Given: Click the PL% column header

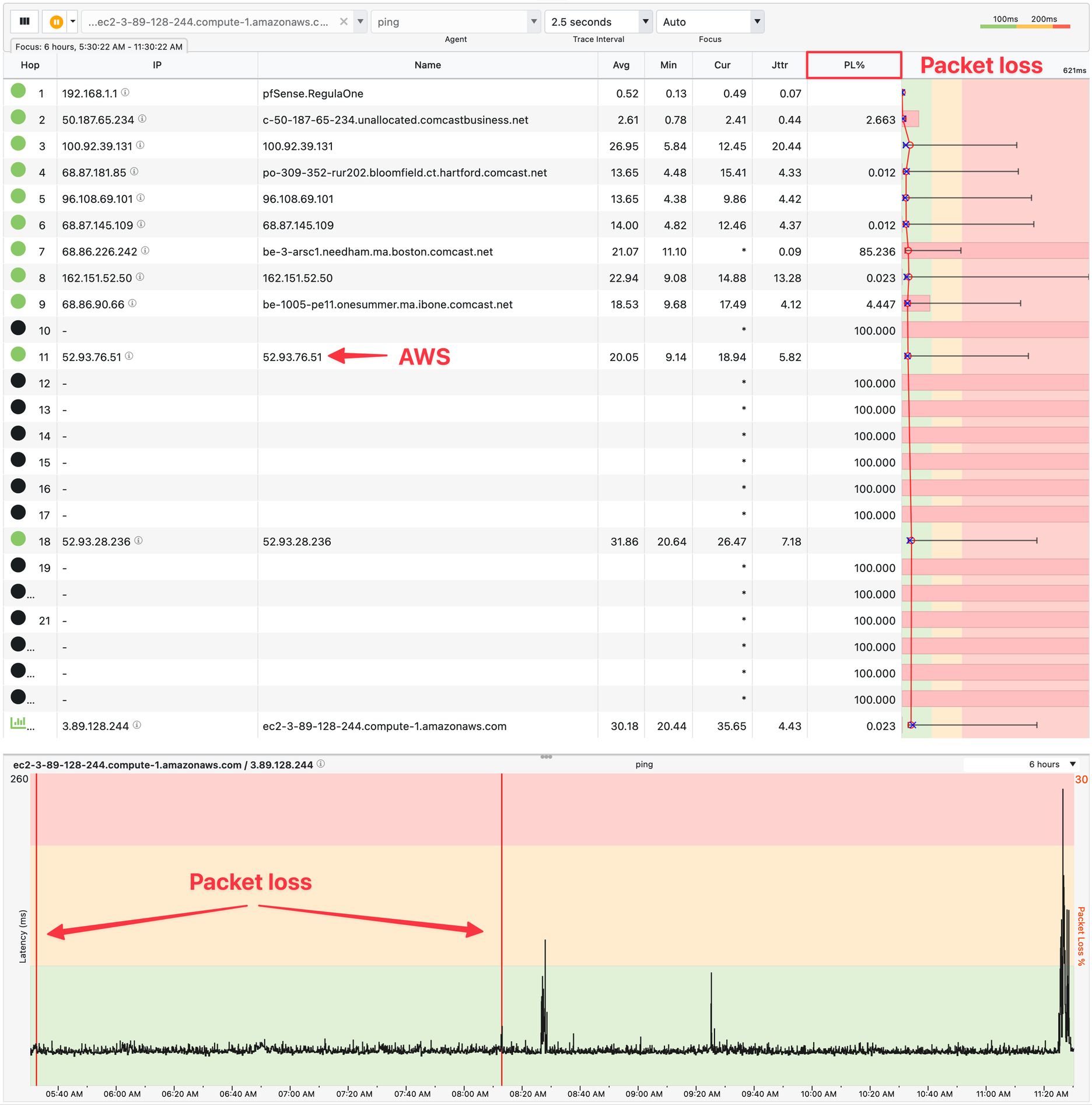Looking at the screenshot, I should [x=853, y=65].
